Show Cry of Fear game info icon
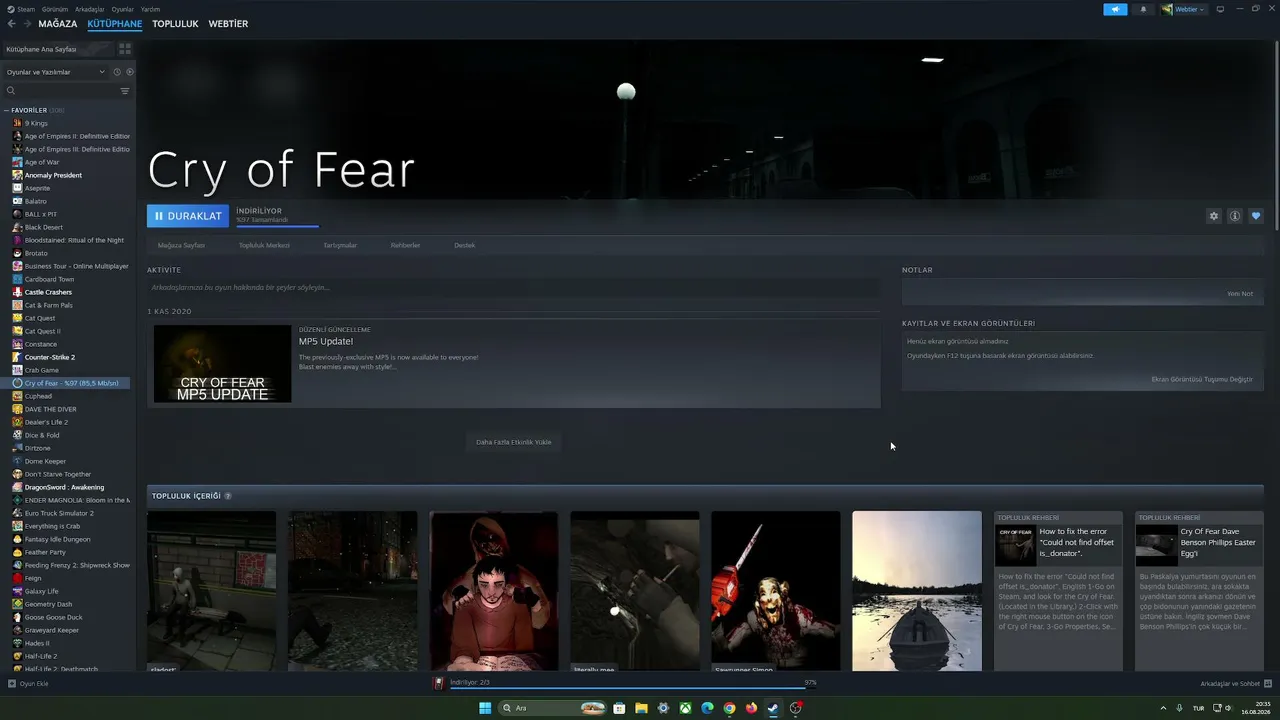The width and height of the screenshot is (1280, 720). 1235,216
